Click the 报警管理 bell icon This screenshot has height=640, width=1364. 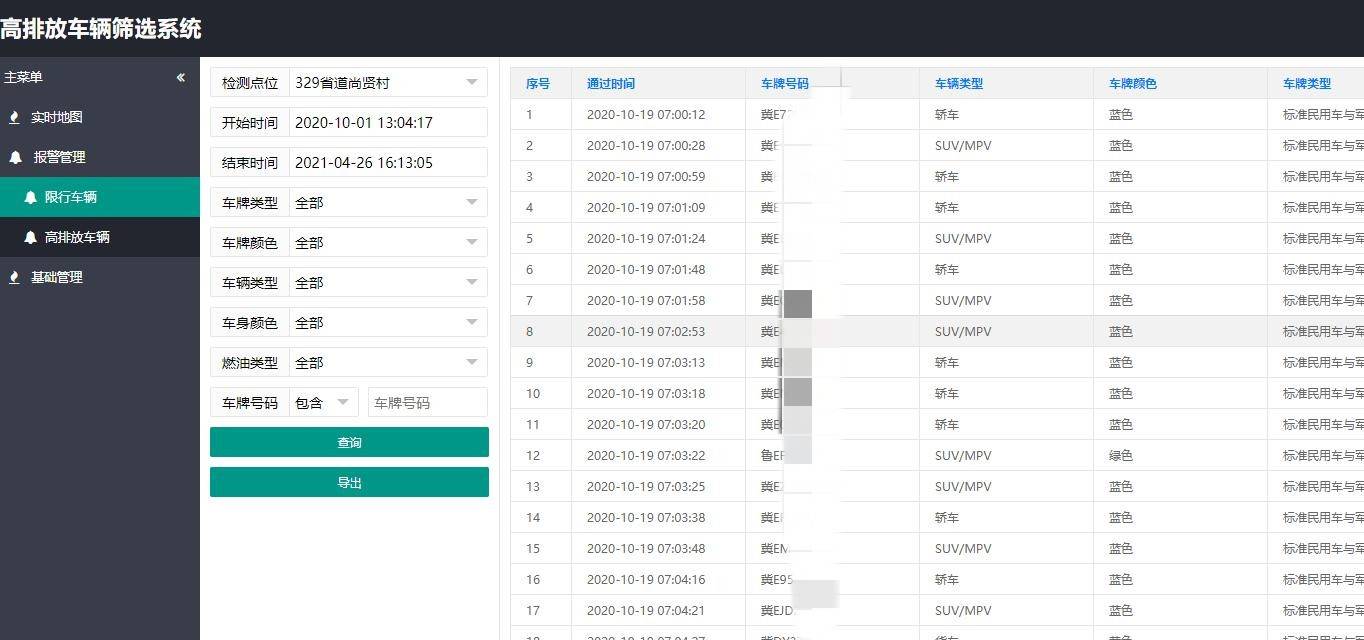[x=15, y=158]
